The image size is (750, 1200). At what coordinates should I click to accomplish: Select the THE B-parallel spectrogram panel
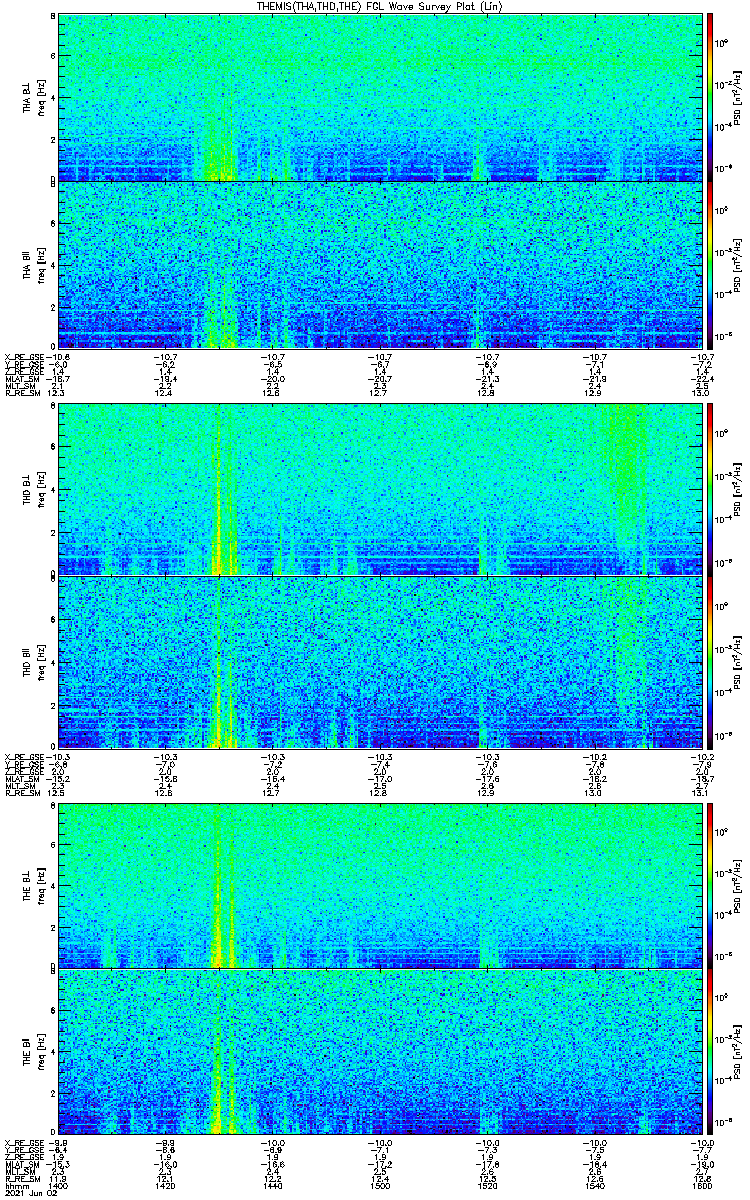point(380,1053)
